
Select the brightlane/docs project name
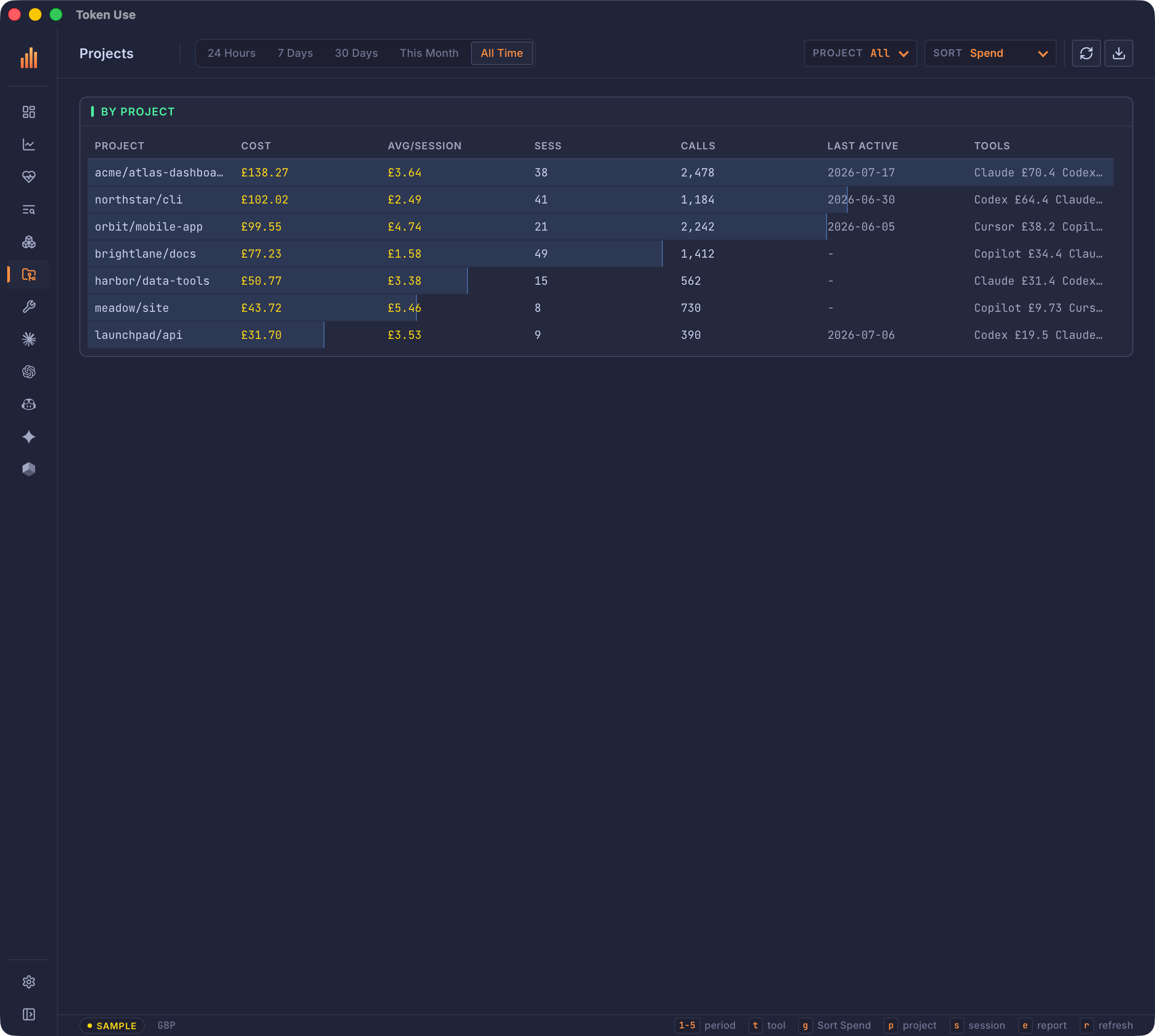145,254
